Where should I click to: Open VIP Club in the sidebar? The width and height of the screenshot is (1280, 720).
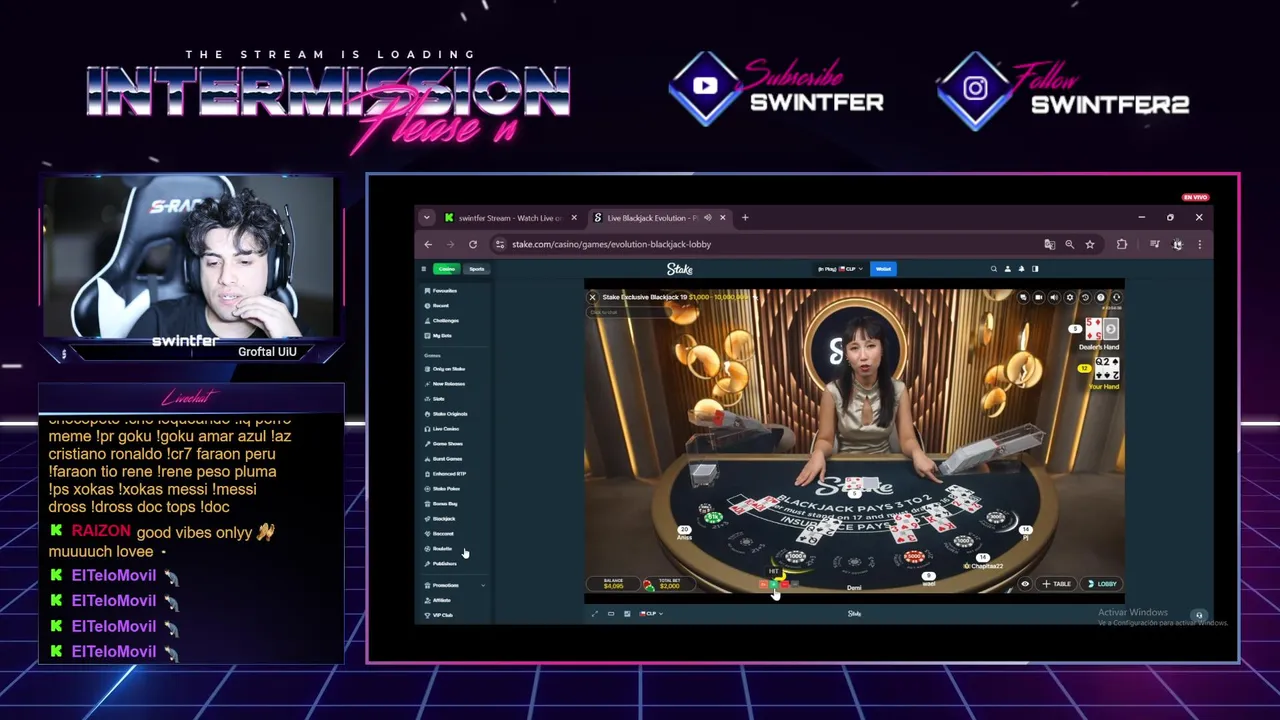439,615
